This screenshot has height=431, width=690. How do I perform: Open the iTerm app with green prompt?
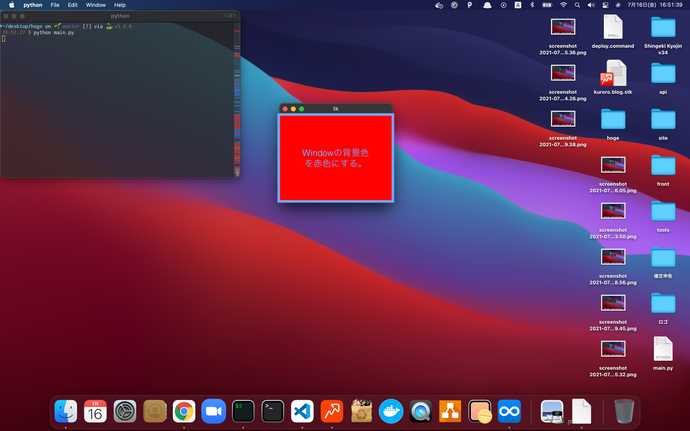[x=243, y=411]
